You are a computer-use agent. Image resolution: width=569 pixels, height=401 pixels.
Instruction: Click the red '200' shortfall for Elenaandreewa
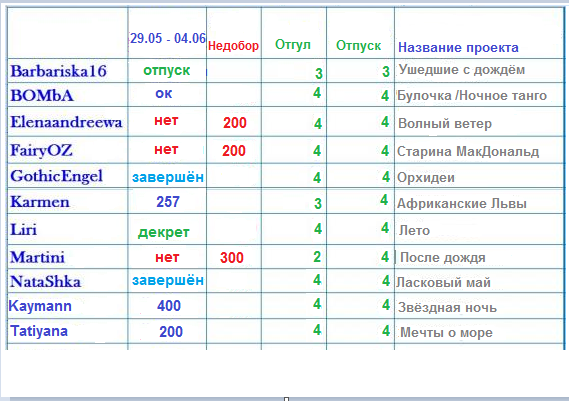[x=235, y=123]
